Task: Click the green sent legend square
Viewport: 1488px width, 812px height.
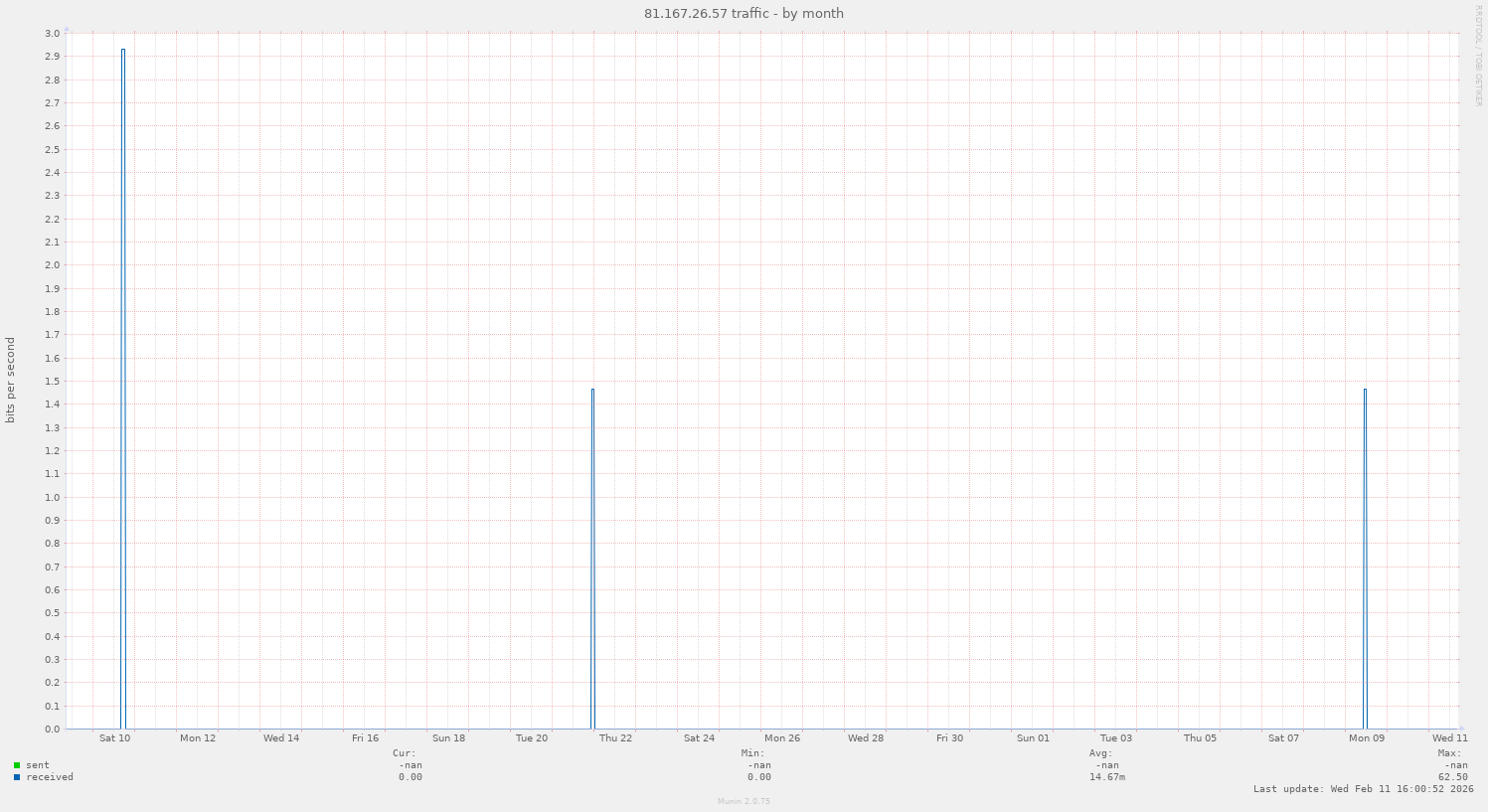Action: coord(18,765)
